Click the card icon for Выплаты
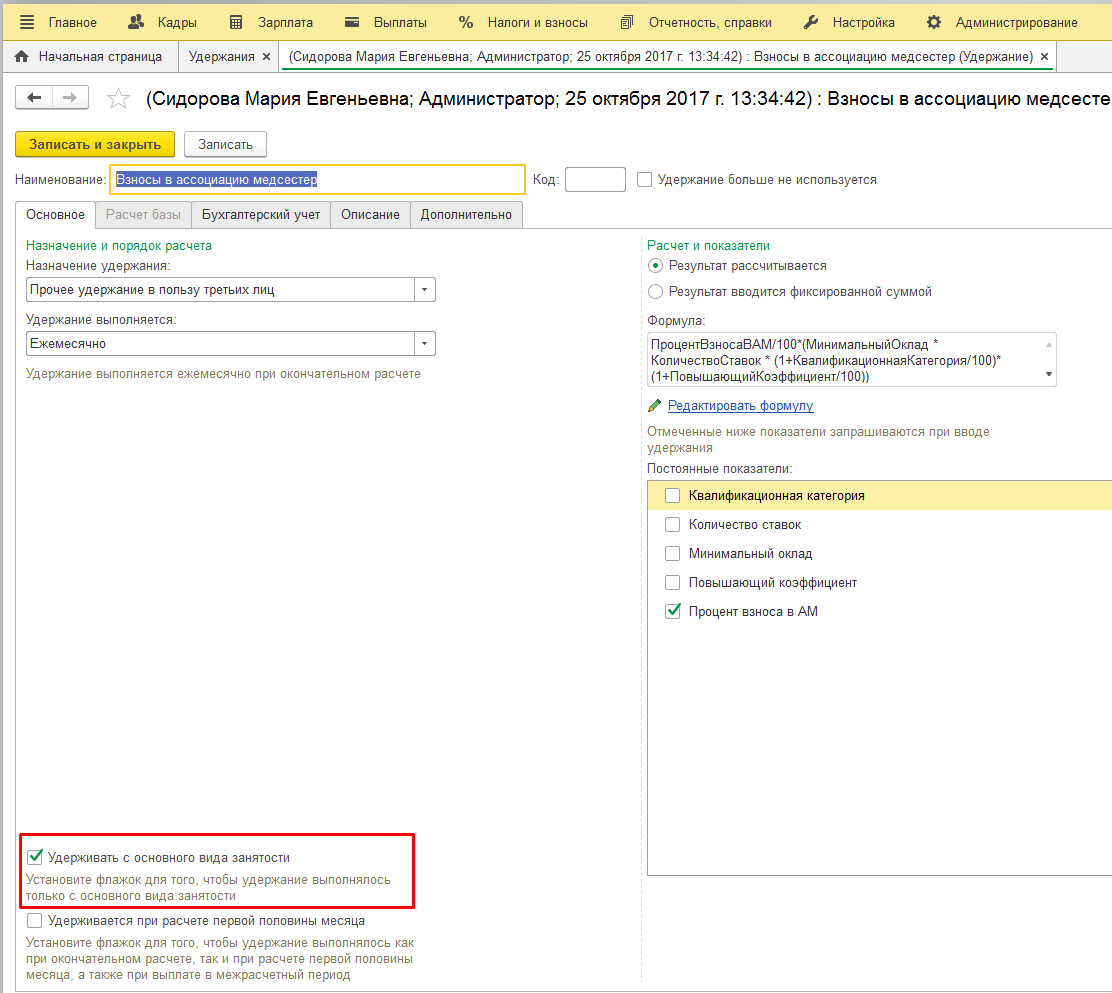 [x=352, y=22]
